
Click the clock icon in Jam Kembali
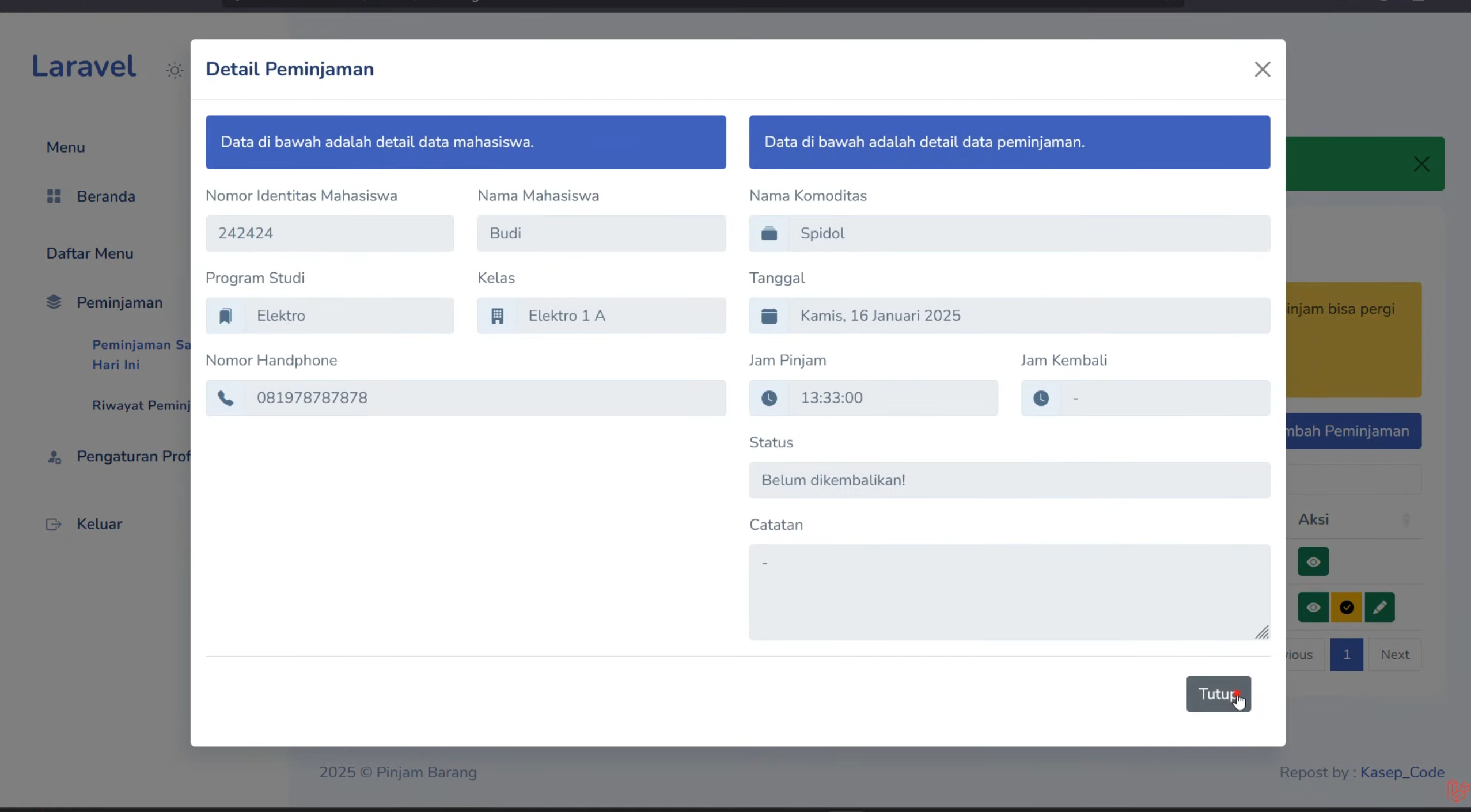point(1041,398)
